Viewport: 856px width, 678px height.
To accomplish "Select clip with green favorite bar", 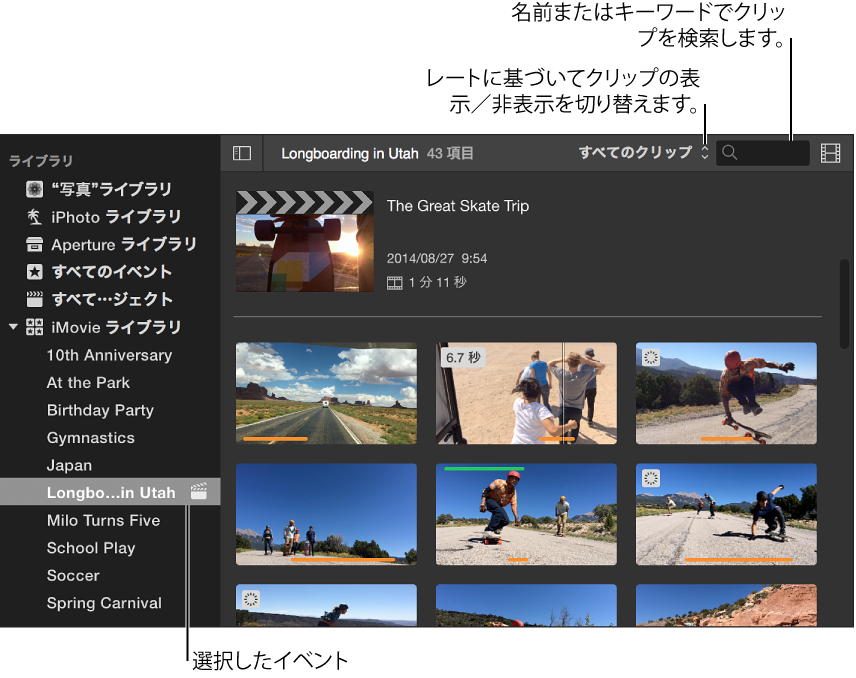I will pyautogui.click(x=526, y=514).
